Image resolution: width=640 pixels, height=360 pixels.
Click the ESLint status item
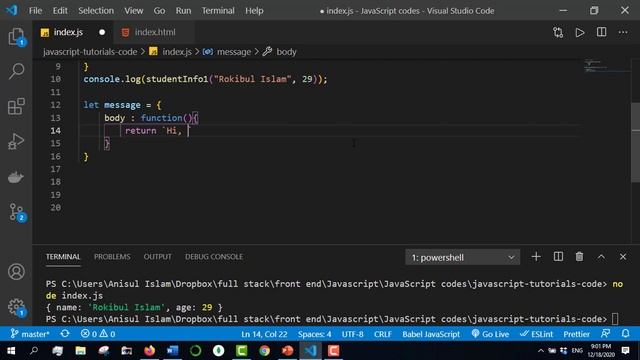(536, 334)
